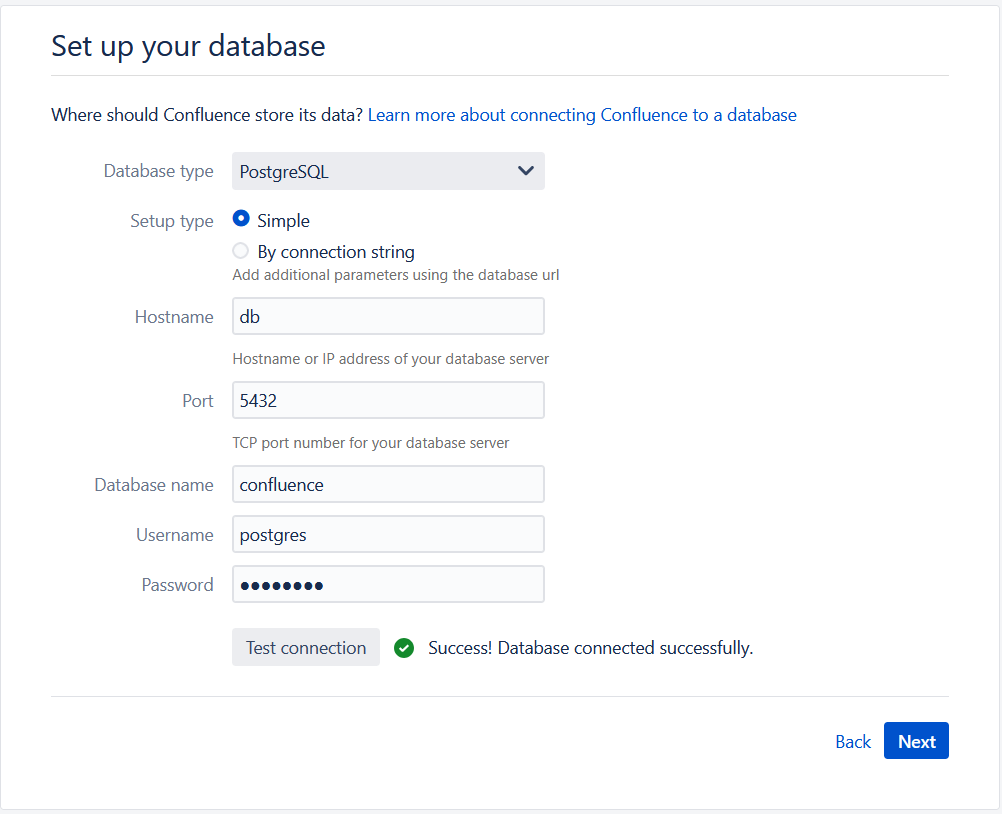Open the Database type PostgreSQL dropdown

(388, 171)
